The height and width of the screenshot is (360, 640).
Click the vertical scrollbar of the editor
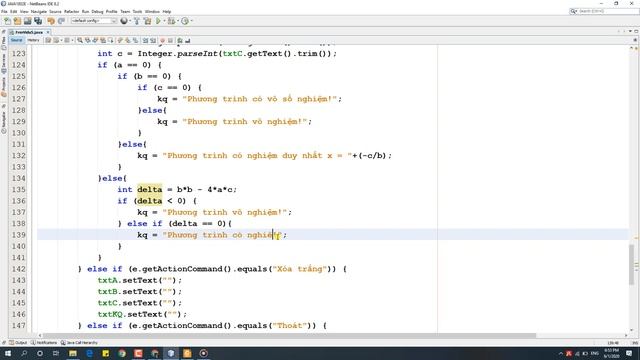click(x=631, y=264)
